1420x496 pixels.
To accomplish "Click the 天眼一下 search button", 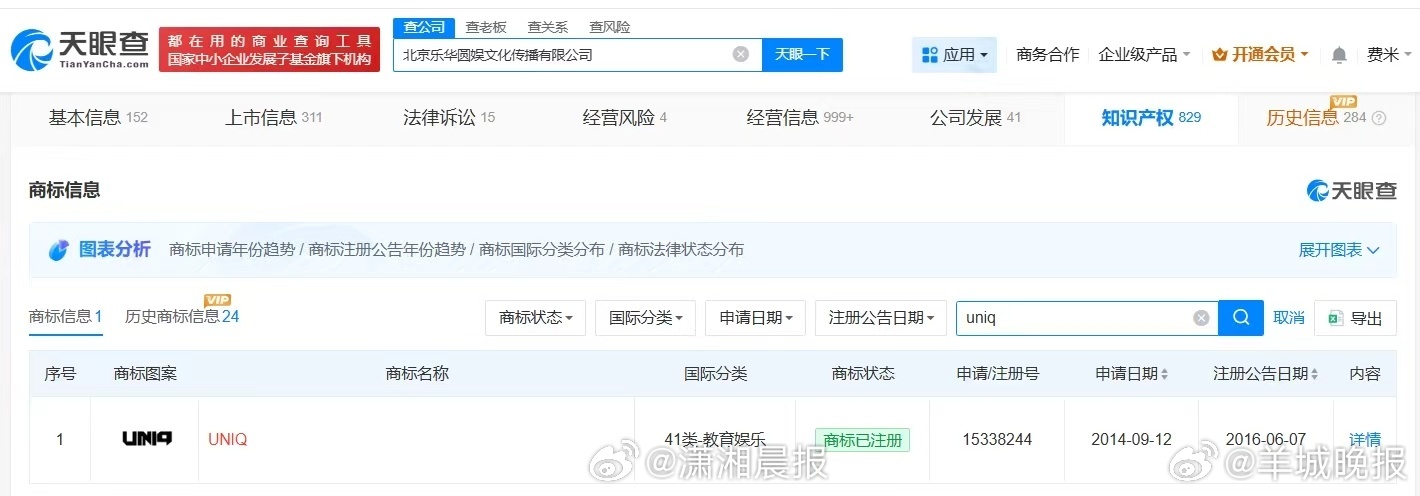I will pos(802,54).
